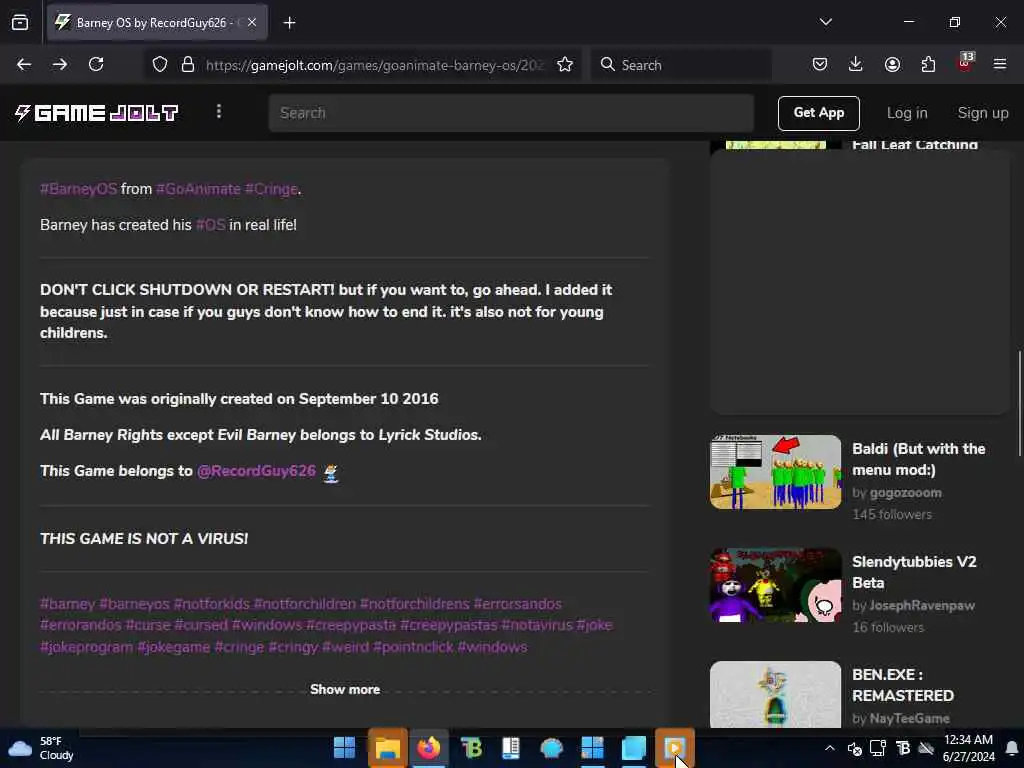The height and width of the screenshot is (768, 1024).
Task: Click the site padlock security icon
Action: (188, 65)
